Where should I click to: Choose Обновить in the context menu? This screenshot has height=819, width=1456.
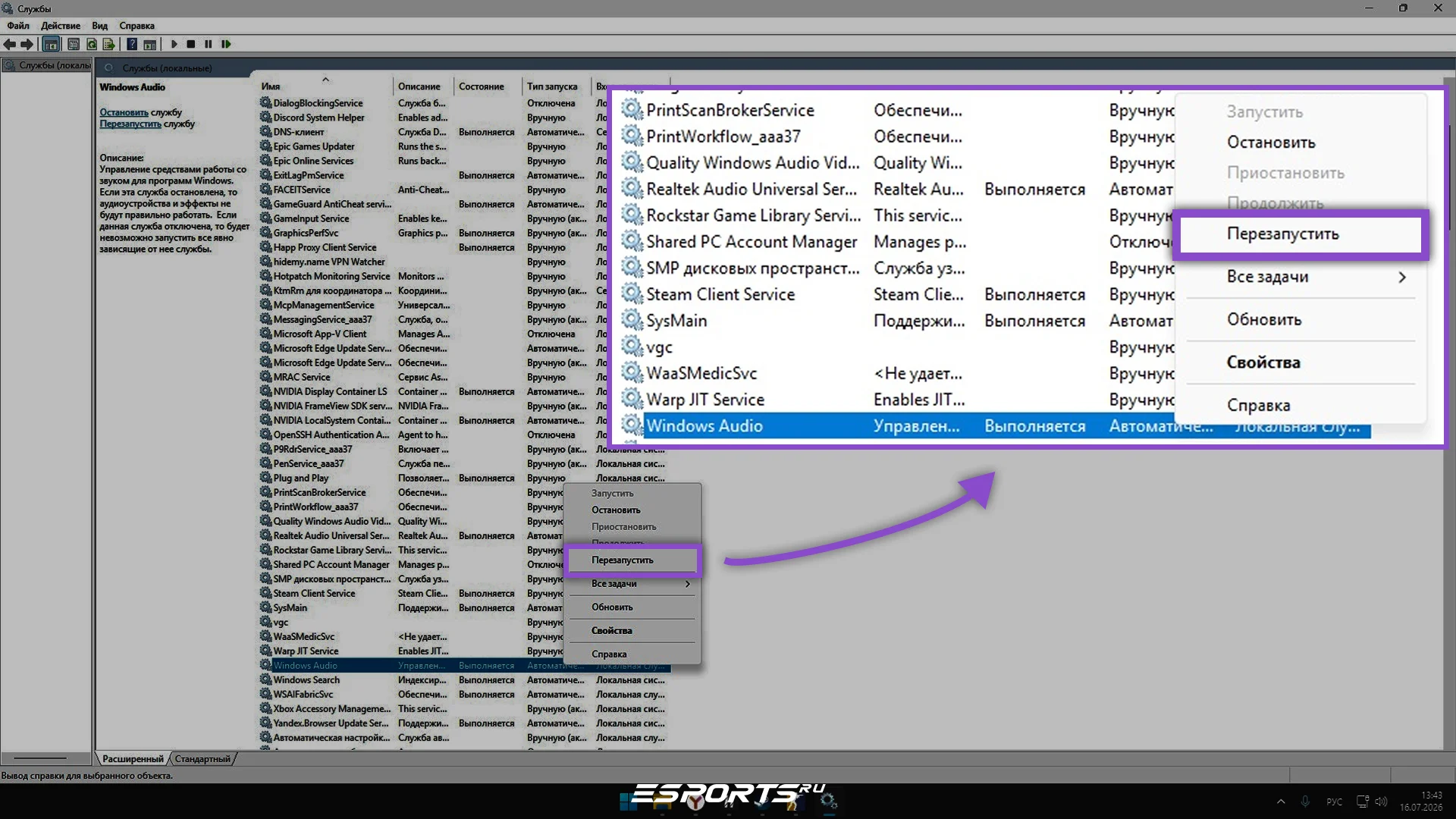pos(632,607)
